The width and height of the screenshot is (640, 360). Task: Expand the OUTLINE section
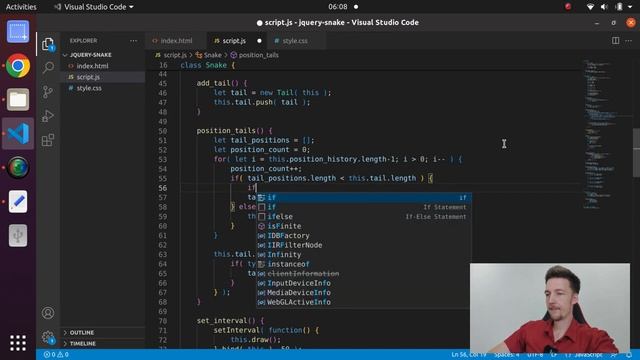[82, 333]
